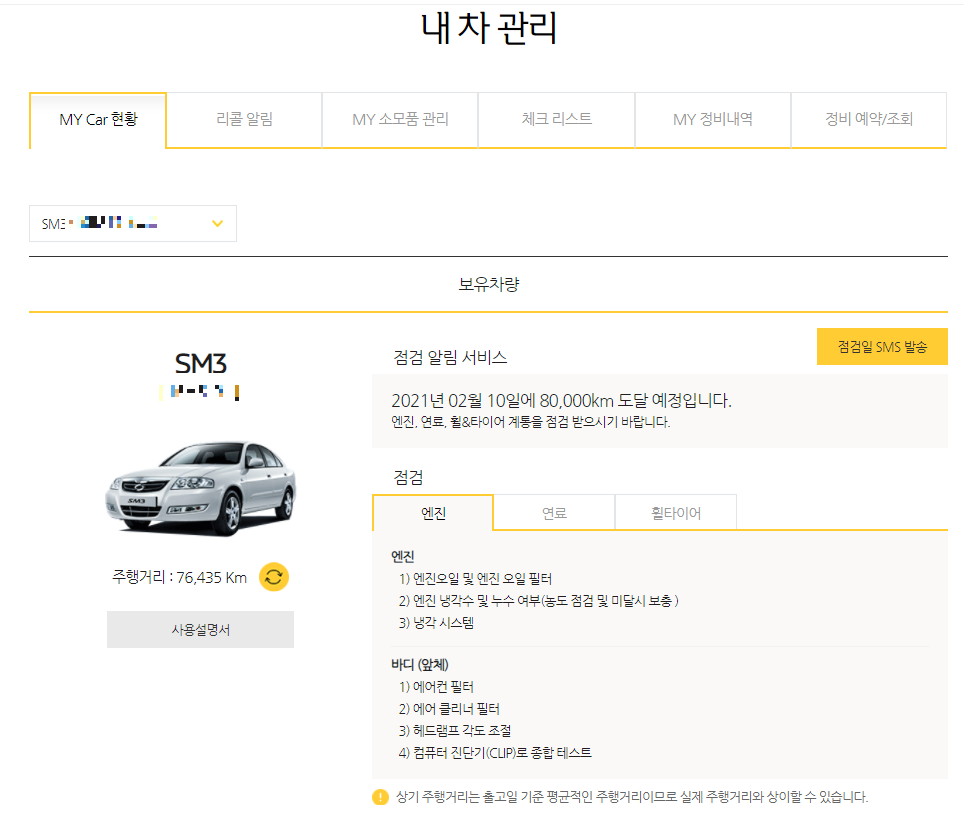Open the 사용설명서 manual button
This screenshot has width=964, height=816.
point(200,630)
